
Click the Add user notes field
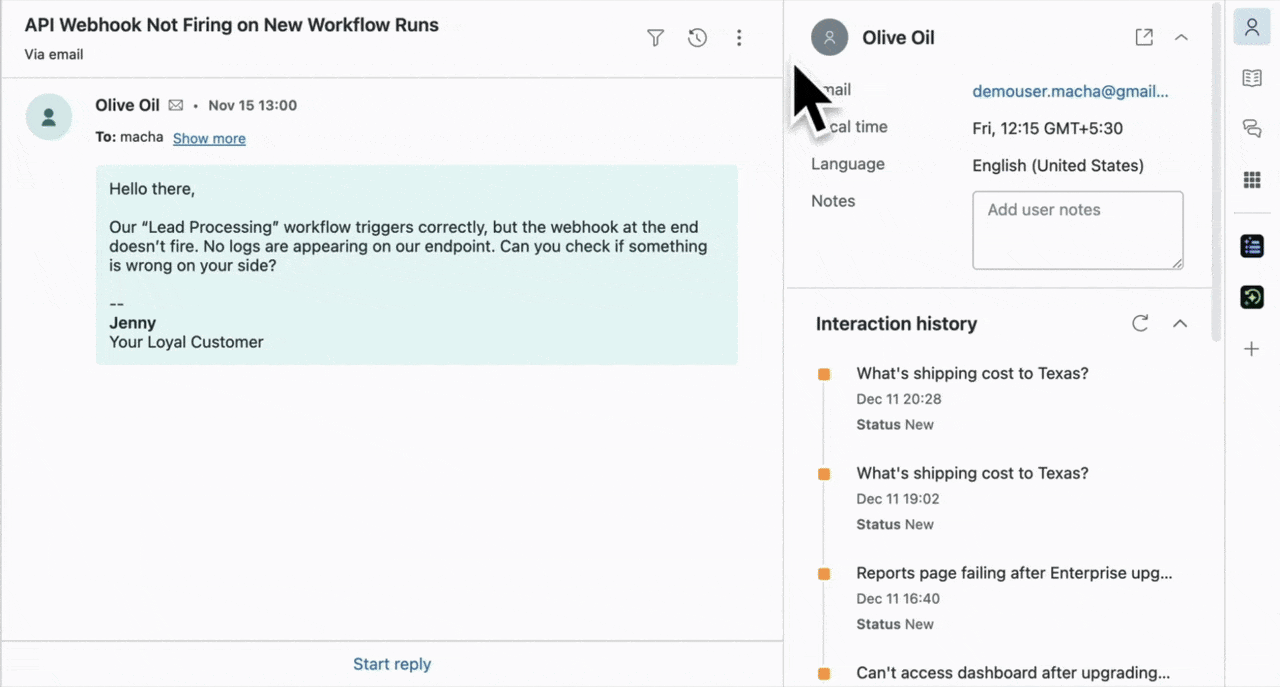(x=1077, y=230)
